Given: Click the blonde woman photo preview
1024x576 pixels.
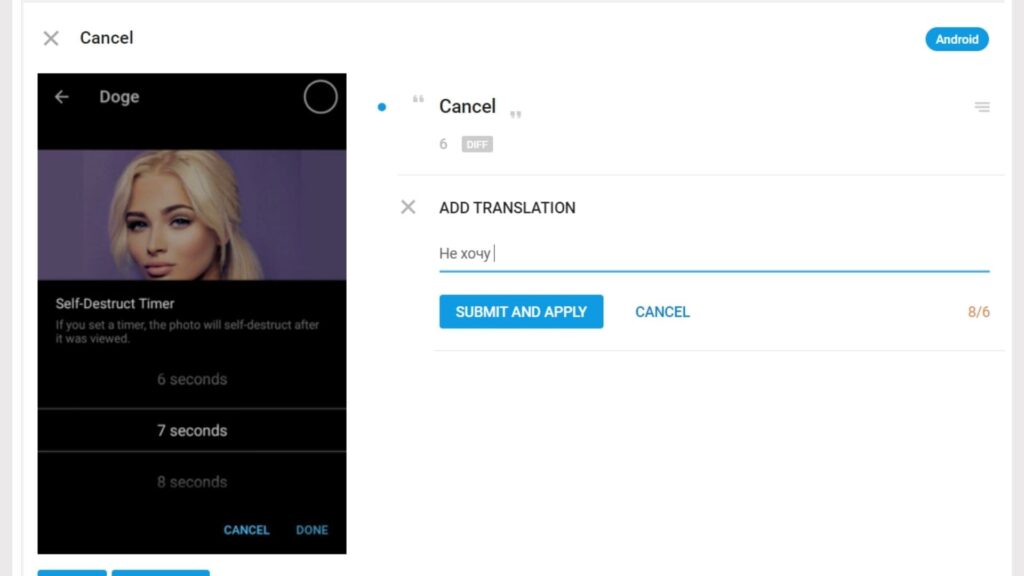Looking at the screenshot, I should tap(192, 214).
